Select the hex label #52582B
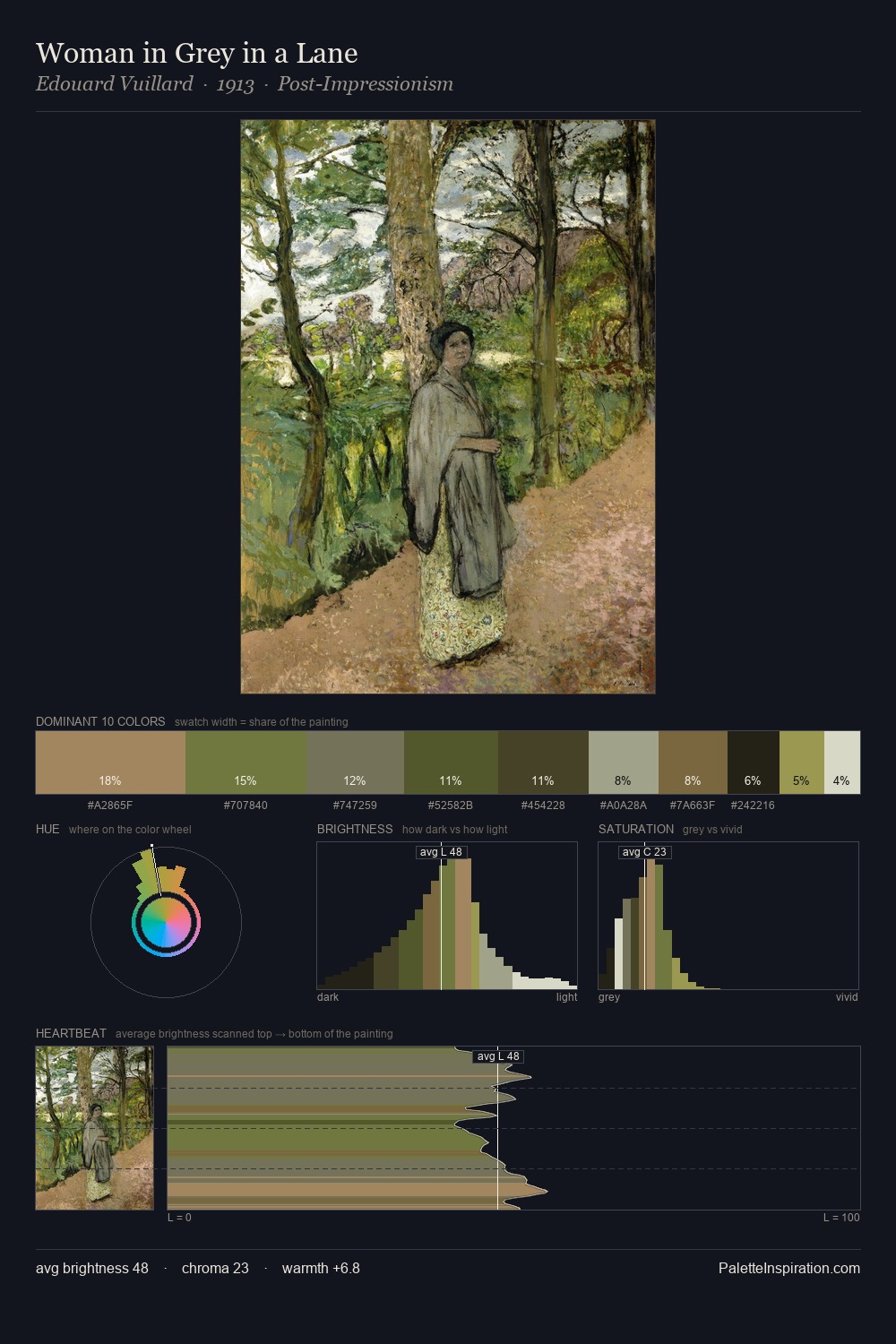Screen dimensions: 896x1344 point(451,806)
